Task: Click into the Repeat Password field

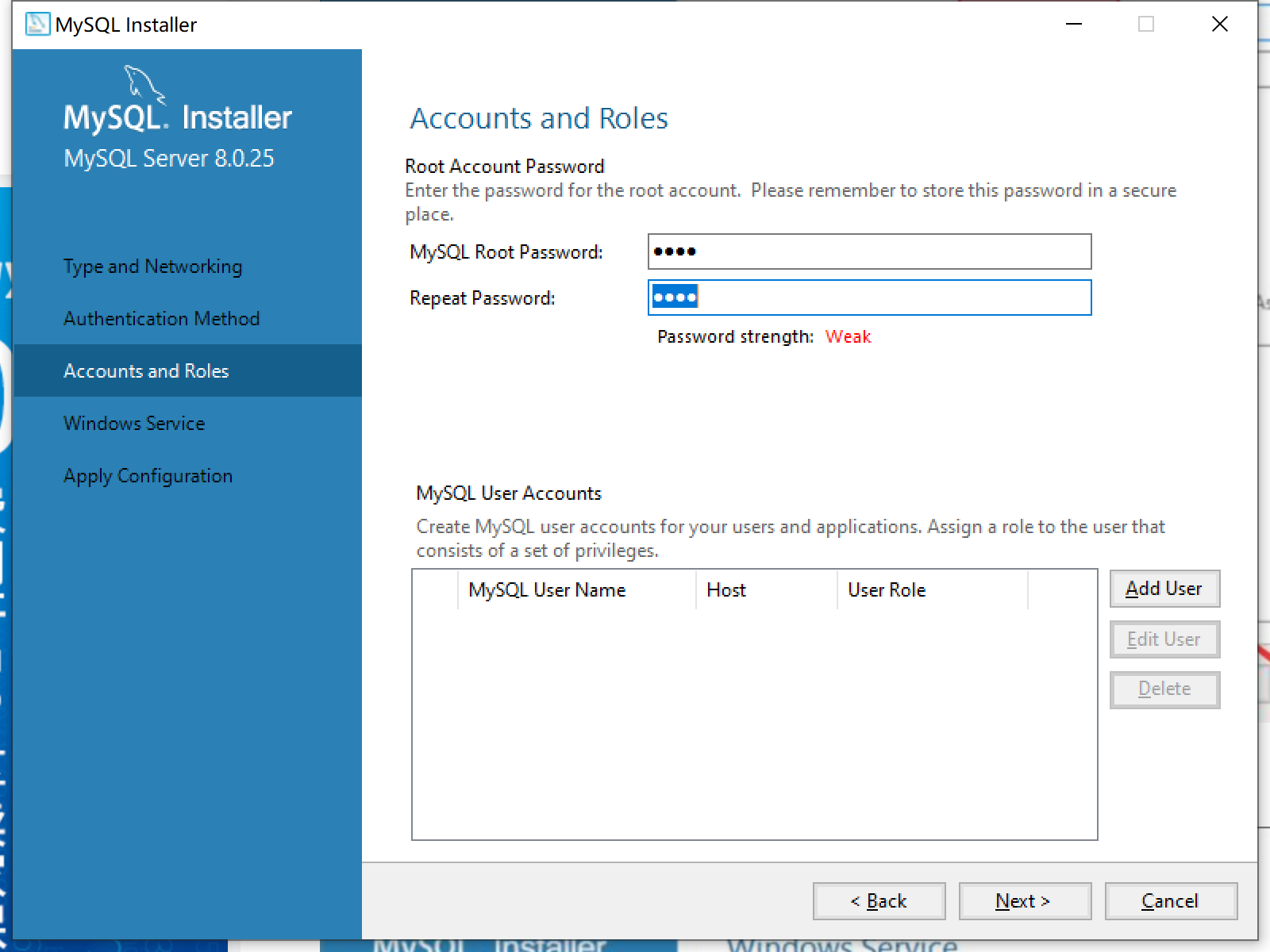Action: [869, 297]
